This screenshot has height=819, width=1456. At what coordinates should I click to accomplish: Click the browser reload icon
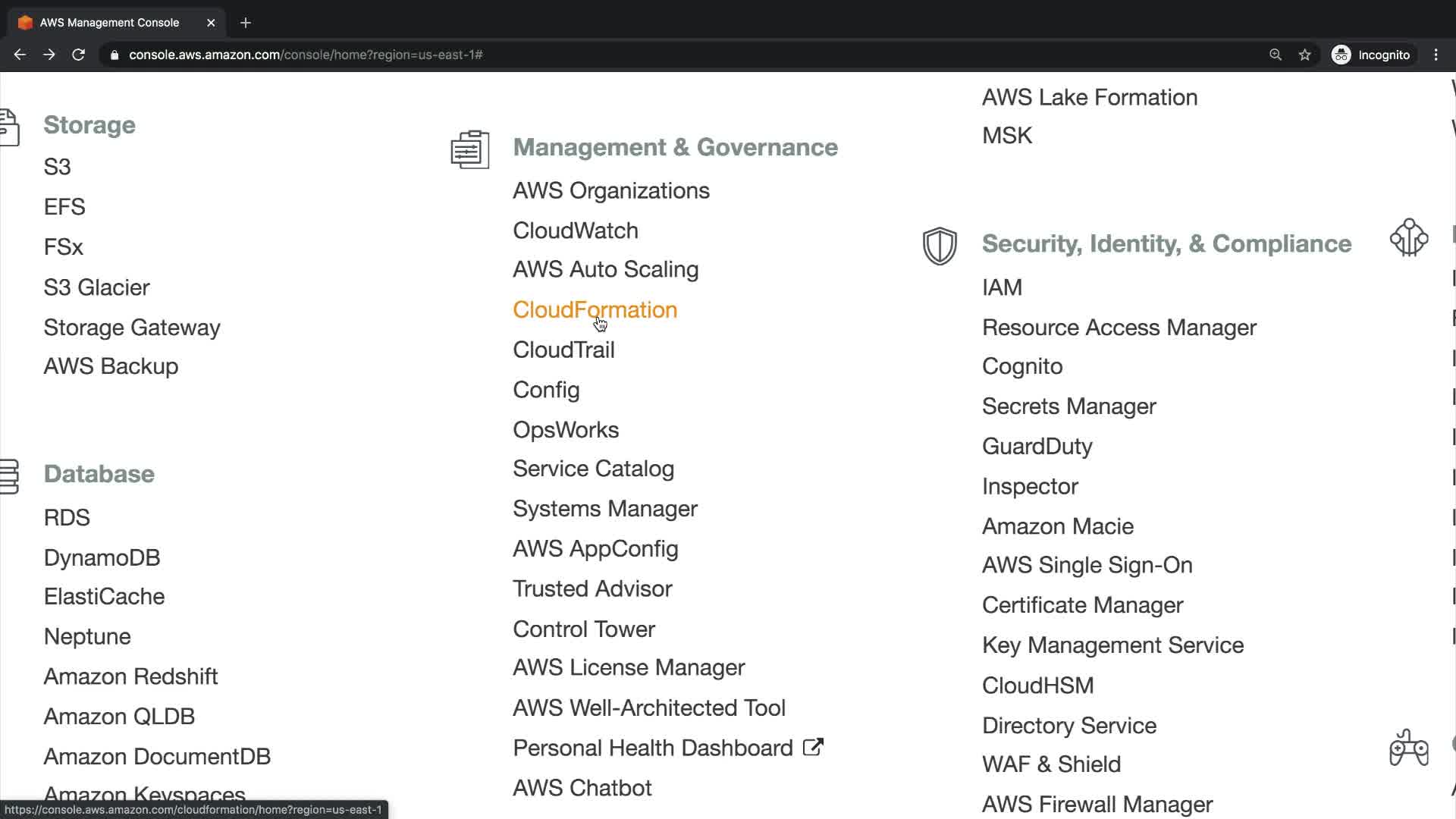pos(78,55)
